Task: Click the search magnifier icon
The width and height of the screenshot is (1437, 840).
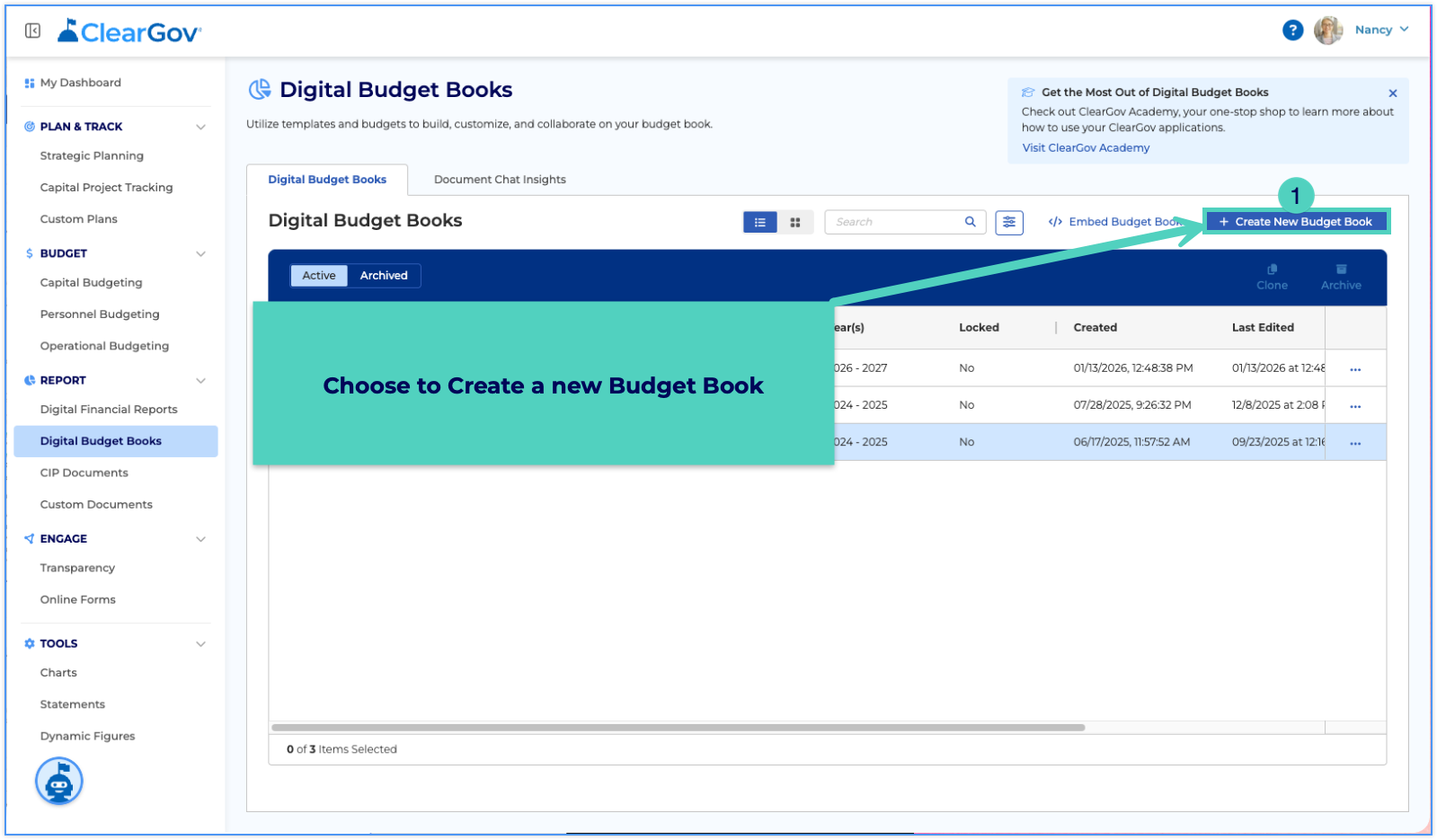Action: pyautogui.click(x=971, y=222)
